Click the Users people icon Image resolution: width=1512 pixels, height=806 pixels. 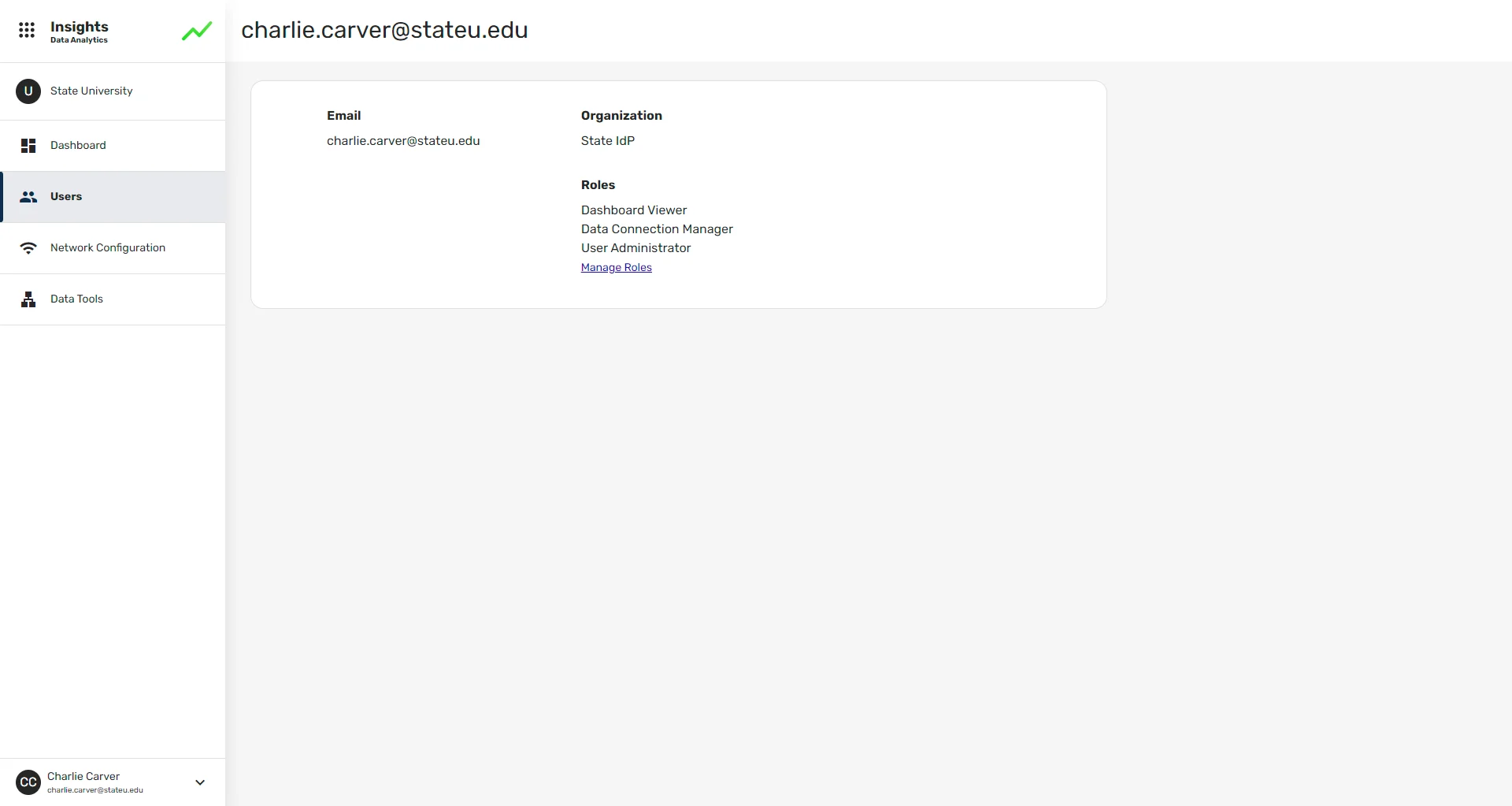(x=28, y=197)
